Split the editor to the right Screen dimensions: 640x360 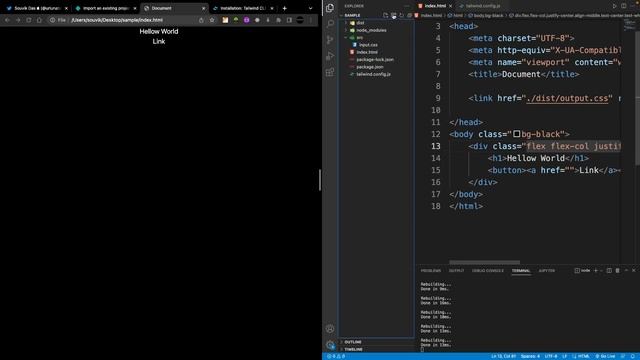[x=624, y=6]
